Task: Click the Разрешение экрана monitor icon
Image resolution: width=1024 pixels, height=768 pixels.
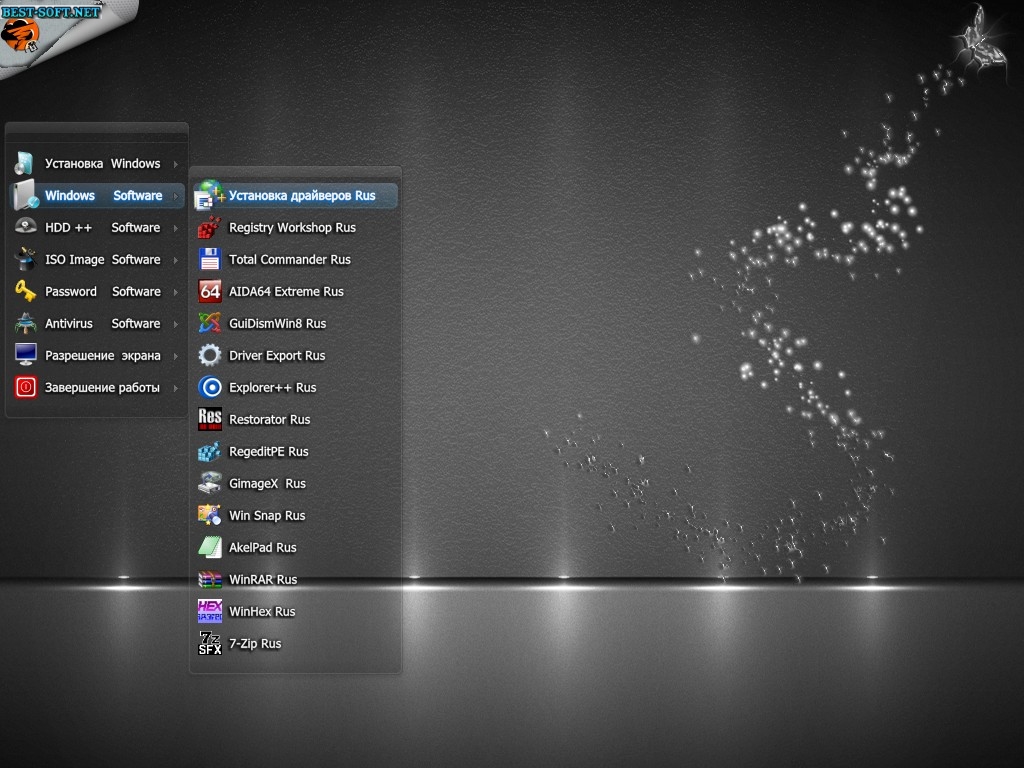Action: click(x=25, y=355)
